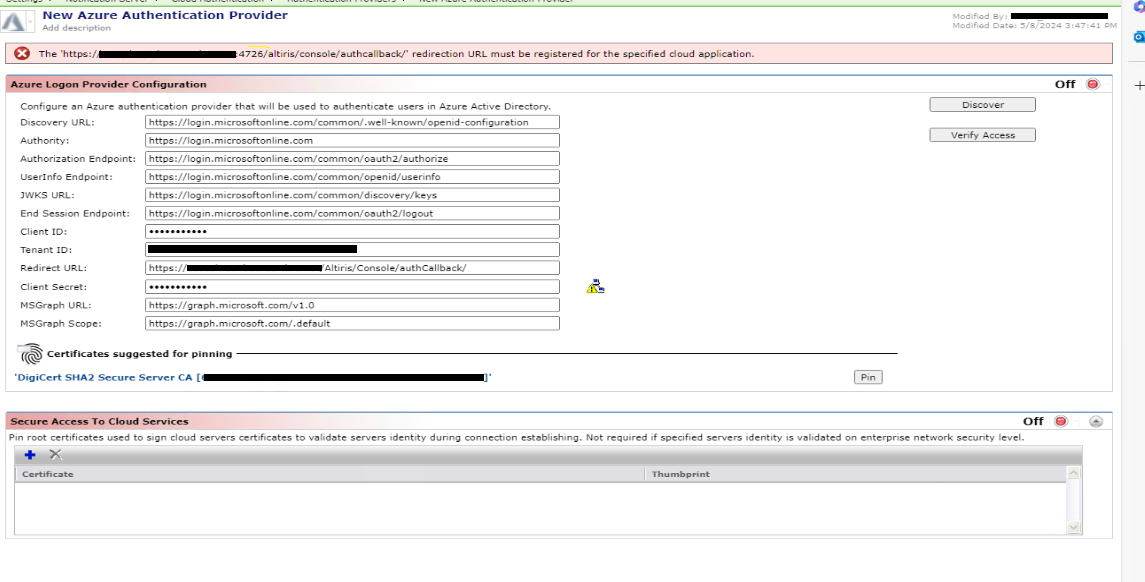Click 'Certificates suggested for pinning' heading
The width and height of the screenshot is (1145, 582).
point(139,353)
